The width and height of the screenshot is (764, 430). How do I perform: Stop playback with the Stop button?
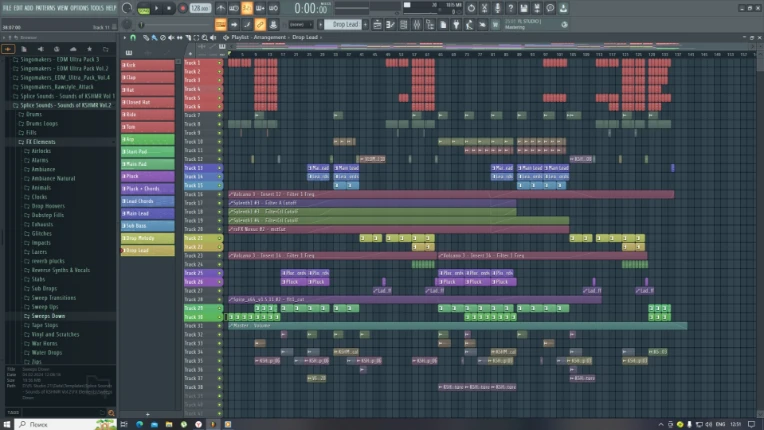point(169,8)
